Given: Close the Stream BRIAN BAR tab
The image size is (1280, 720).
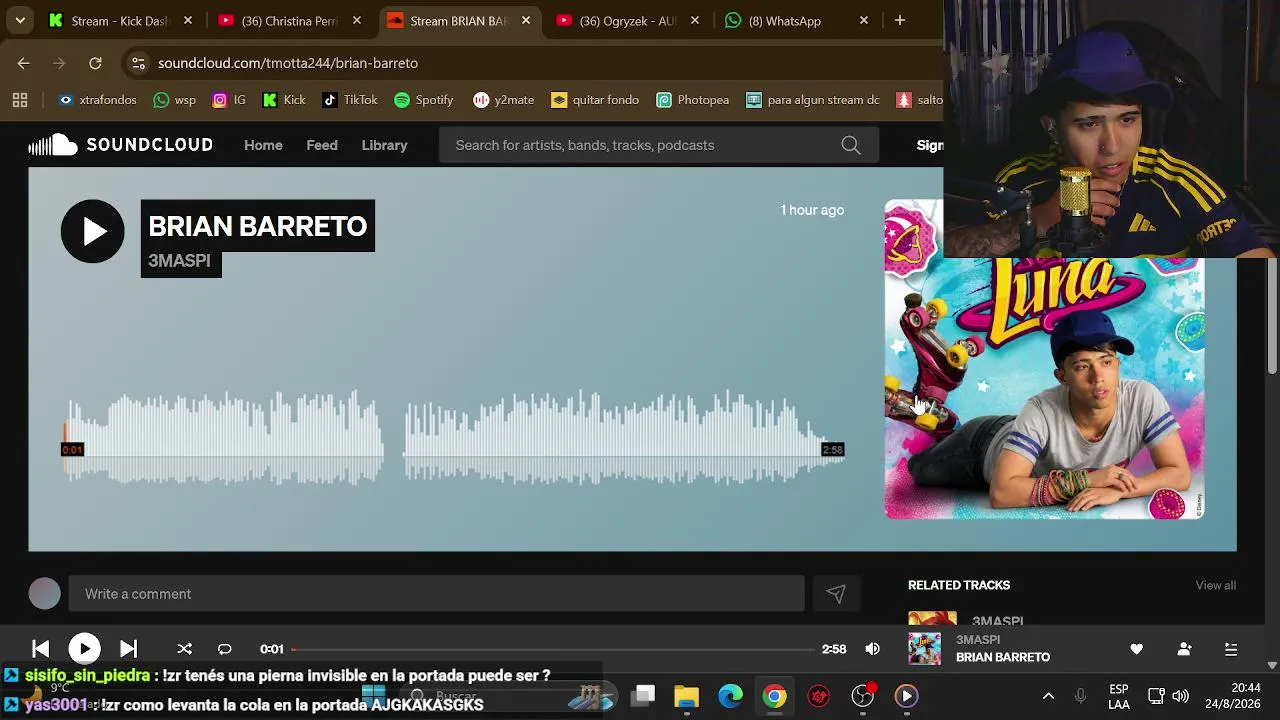Looking at the screenshot, I should tap(526, 21).
